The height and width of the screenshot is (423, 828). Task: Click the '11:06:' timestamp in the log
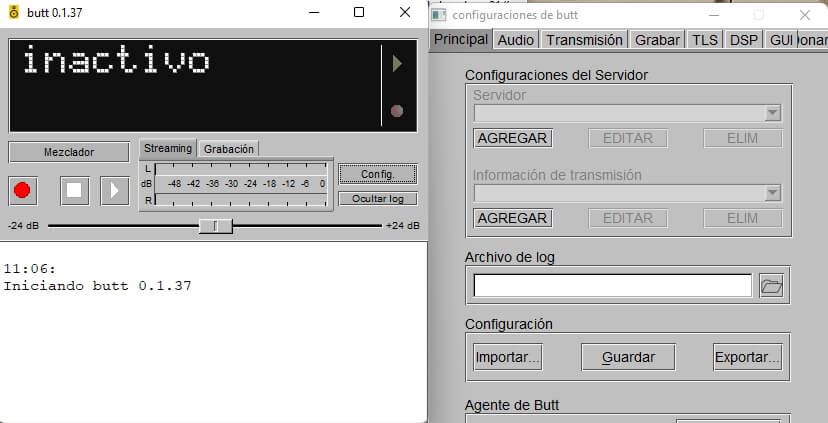tap(29, 269)
